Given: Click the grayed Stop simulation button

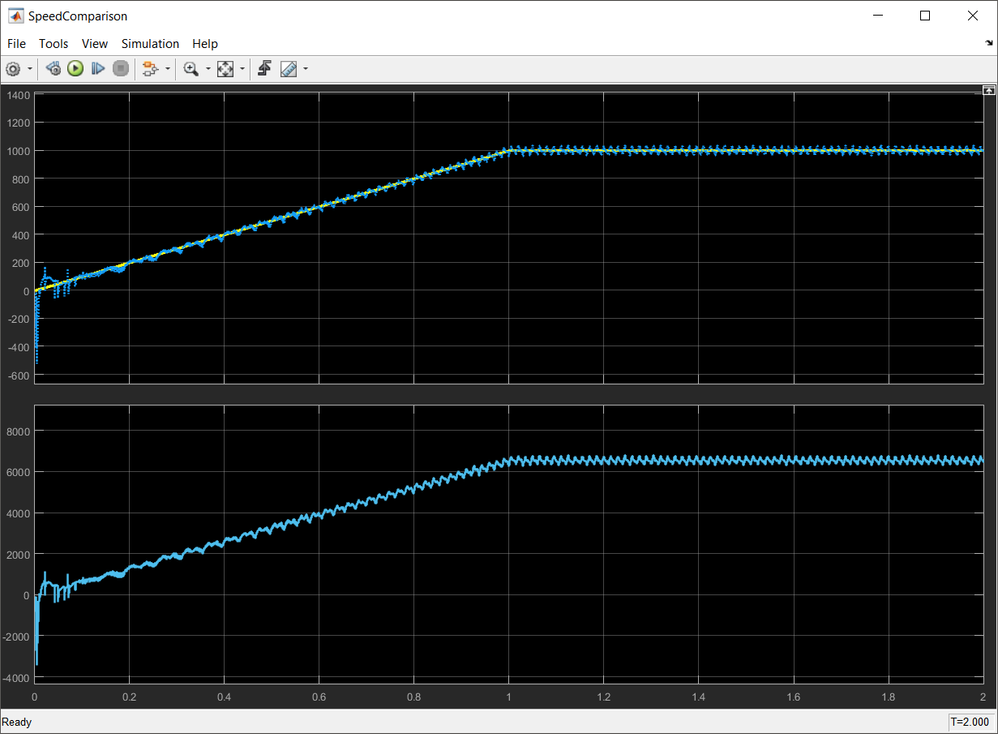Looking at the screenshot, I should 120,69.
